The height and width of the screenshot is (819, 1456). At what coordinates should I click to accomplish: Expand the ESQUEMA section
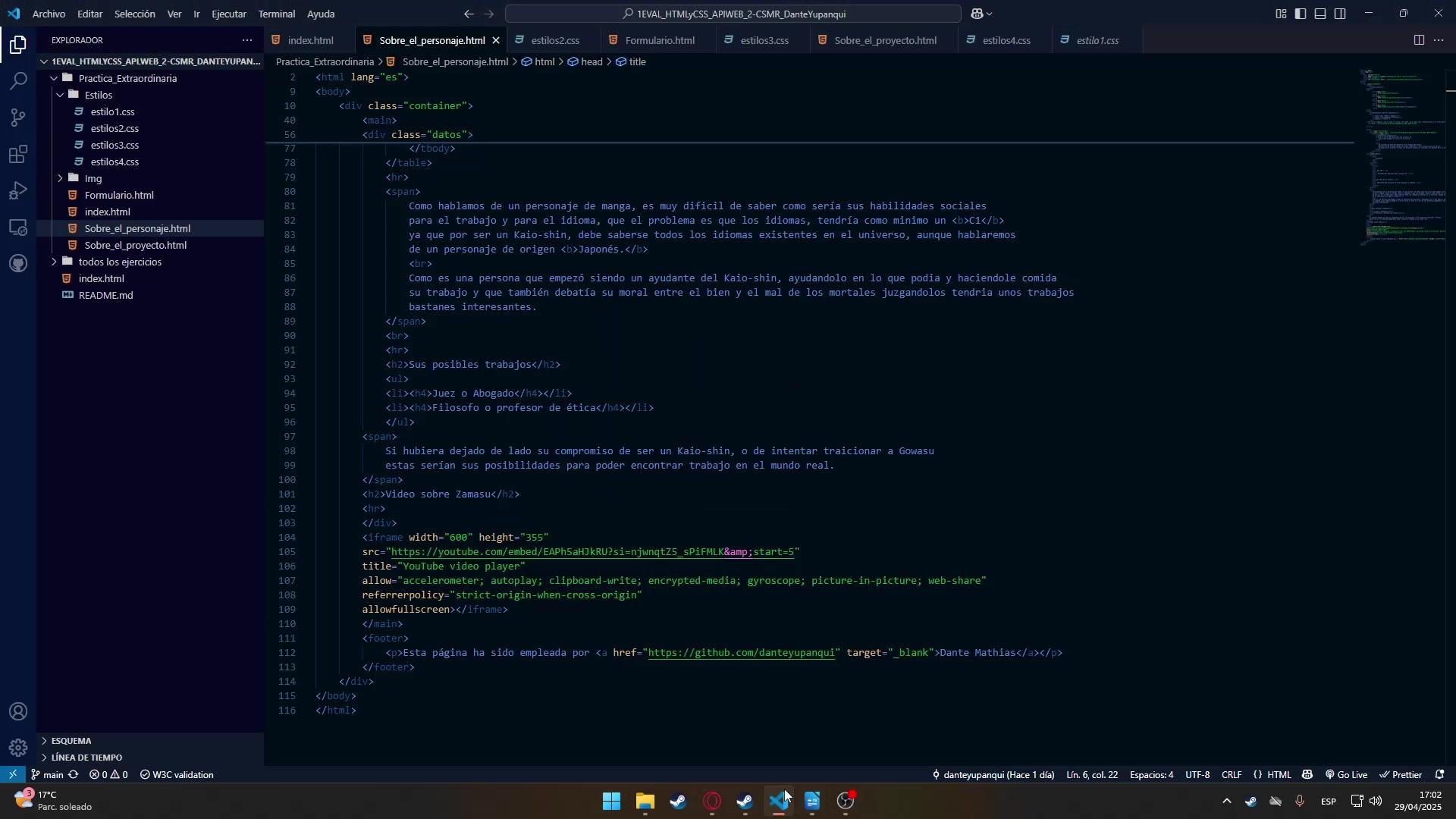click(x=71, y=741)
